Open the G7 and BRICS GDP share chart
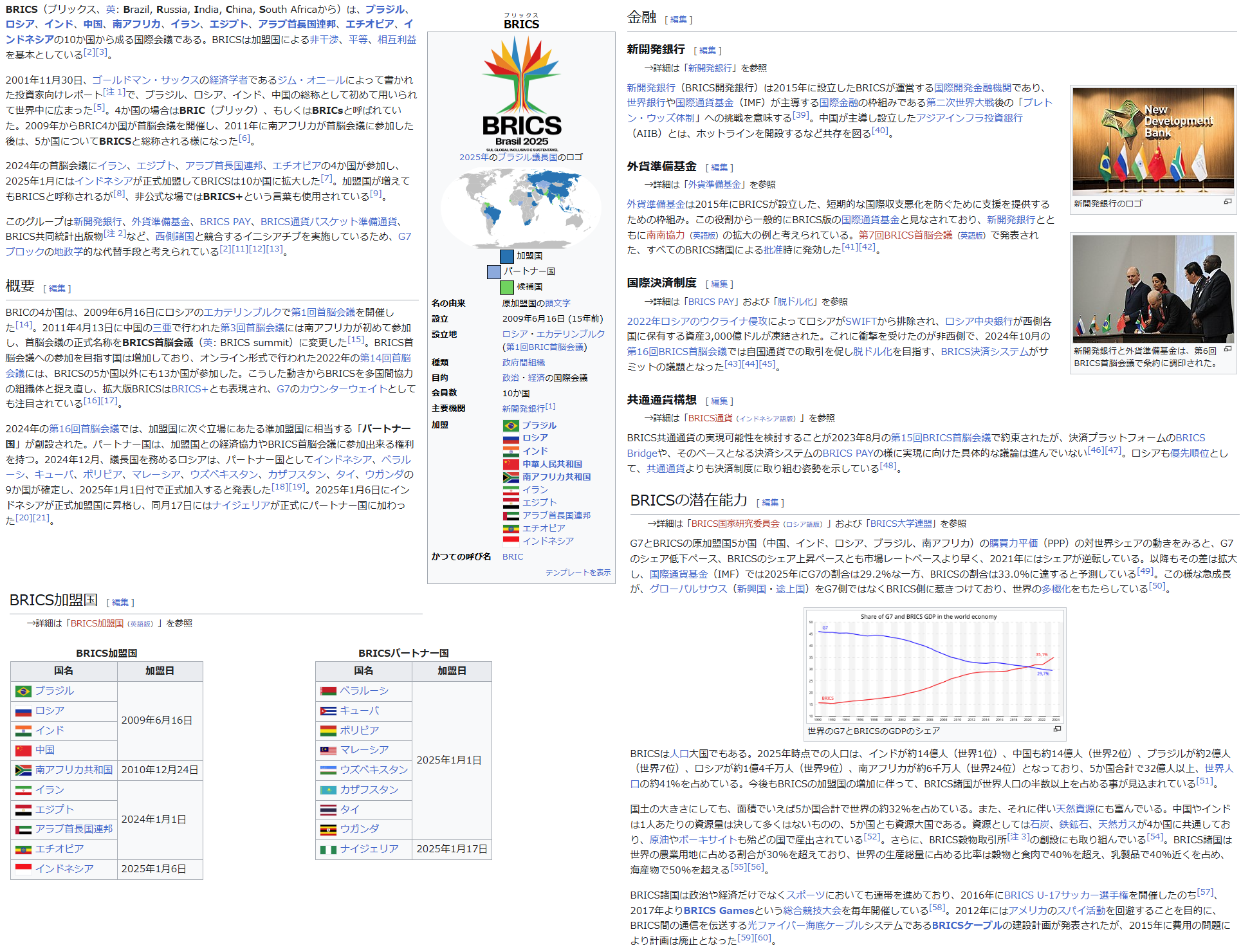This screenshot has height=952, width=1241. [x=935, y=667]
